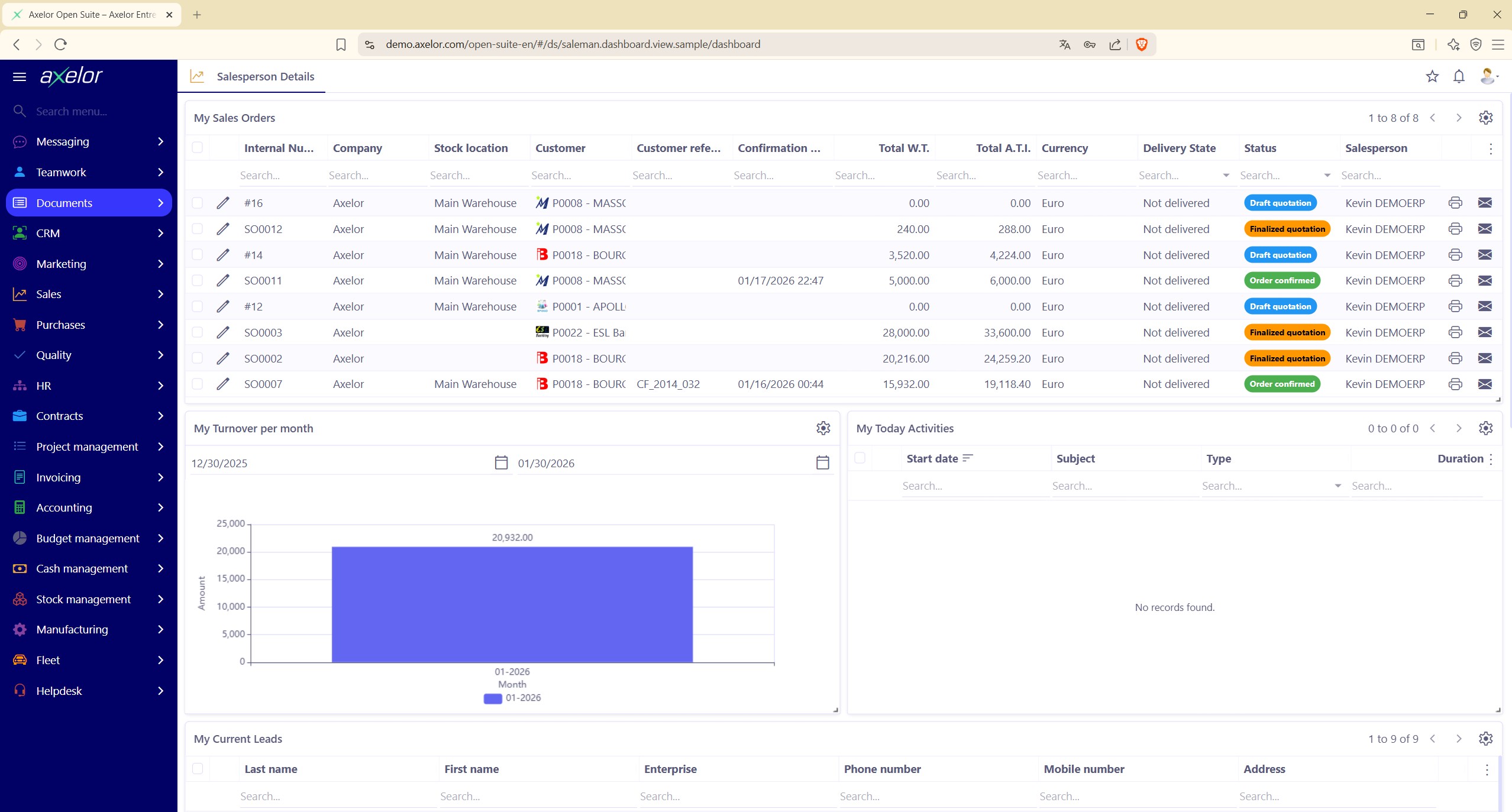The height and width of the screenshot is (812, 1512).
Task: Open the notifications bell
Action: tap(1459, 76)
